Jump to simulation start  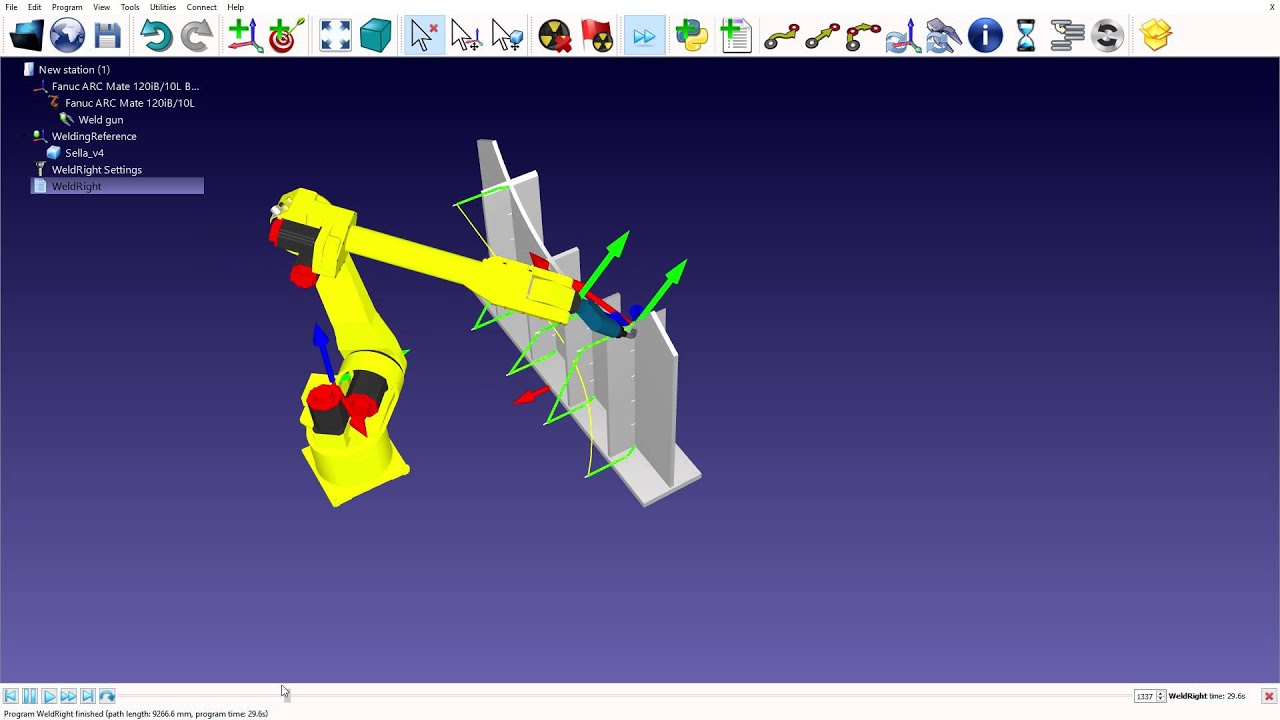10,696
